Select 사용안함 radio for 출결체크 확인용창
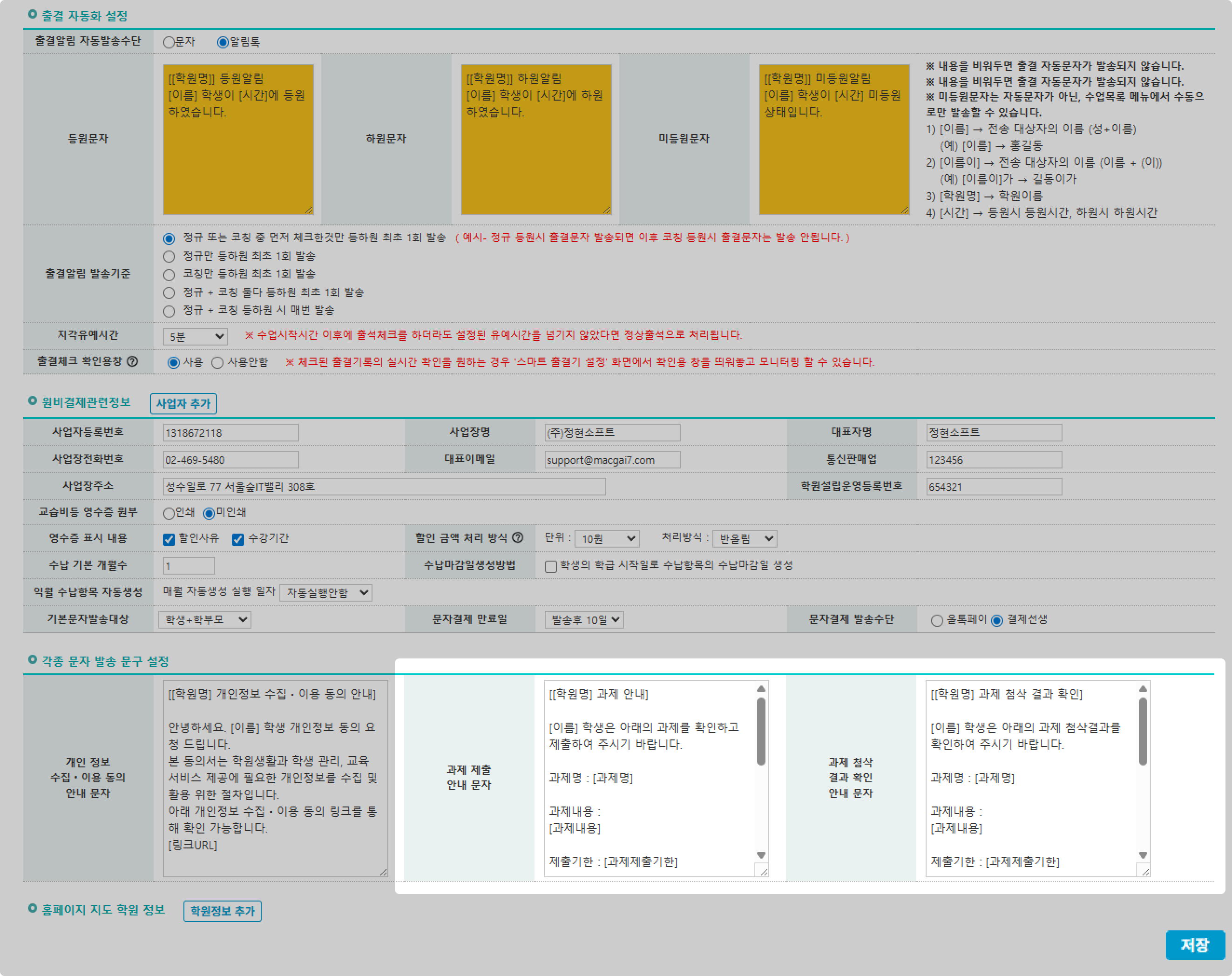Screen dimensions: 1232x976 (x=217, y=363)
